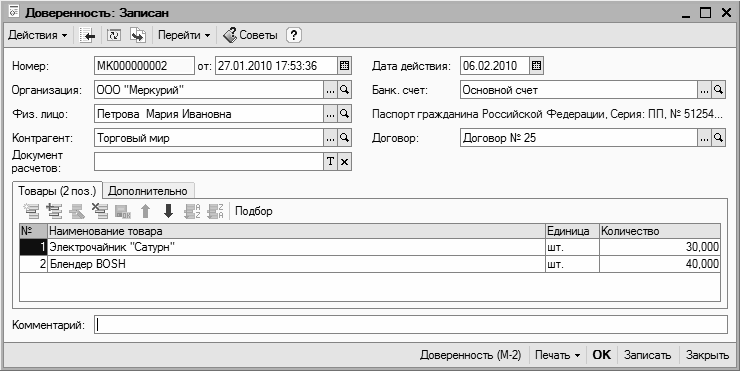
Task: Move row up with the up arrow
Action: [146, 211]
